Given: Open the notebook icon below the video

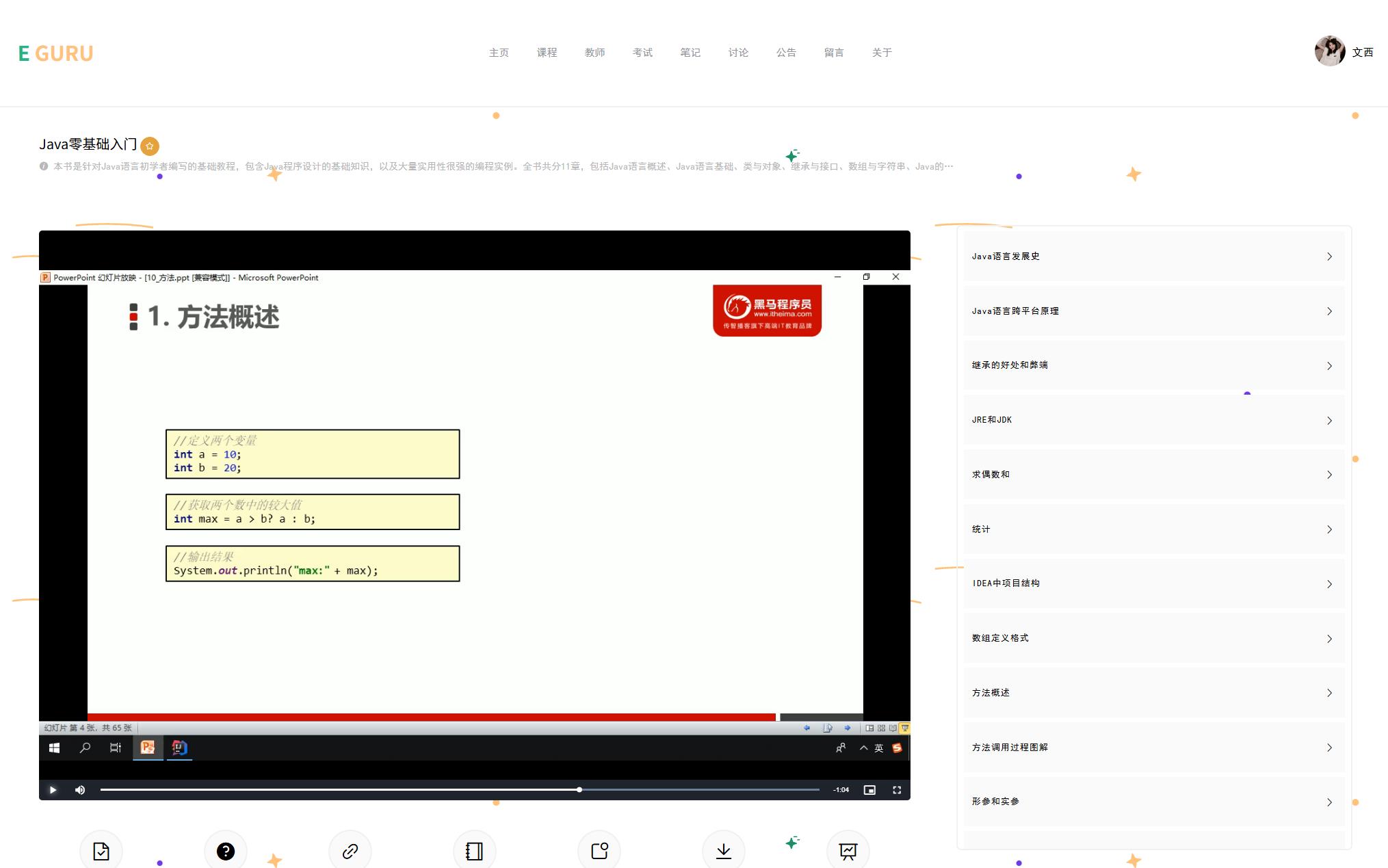Looking at the screenshot, I should point(475,851).
